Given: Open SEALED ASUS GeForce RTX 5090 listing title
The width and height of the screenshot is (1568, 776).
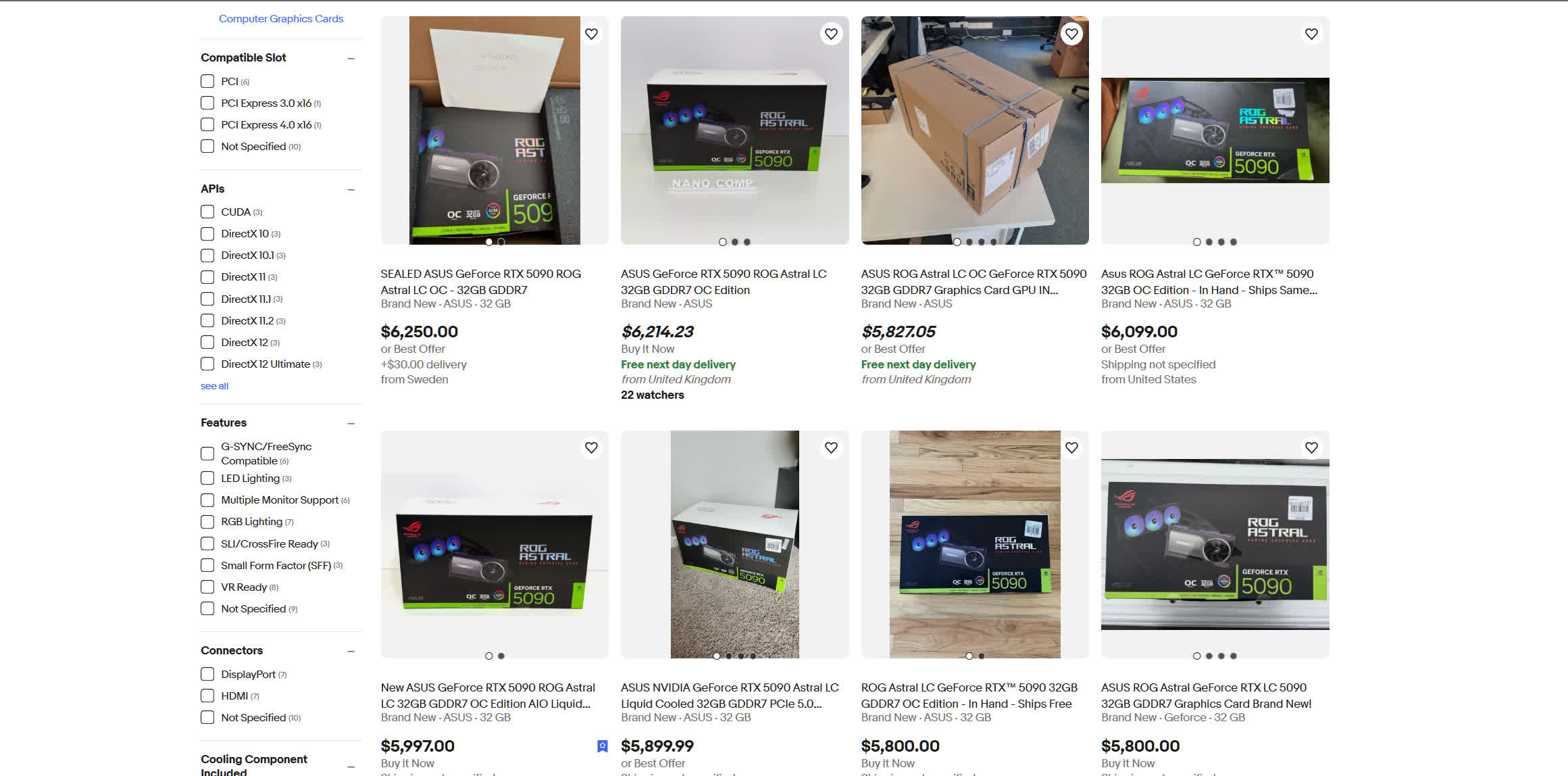Looking at the screenshot, I should click(481, 282).
